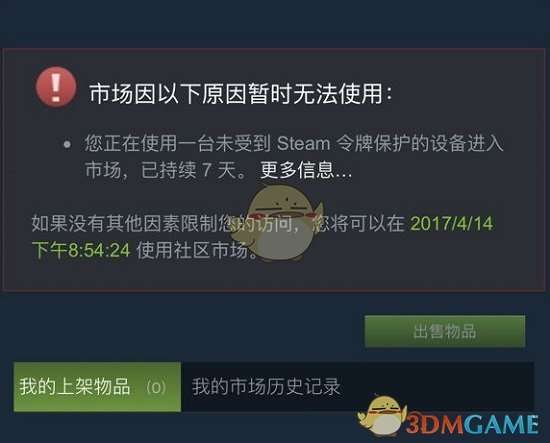Click the mascot beside the 3DMGAME logo

(382, 416)
